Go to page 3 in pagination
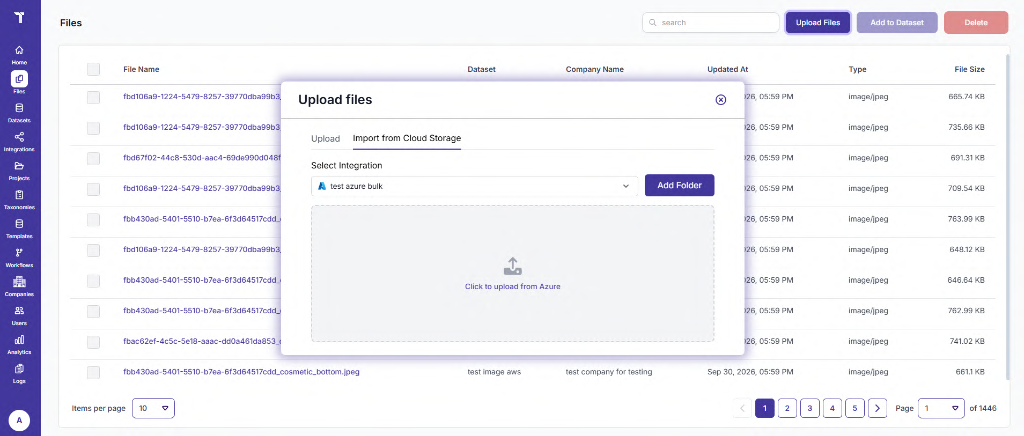1024x436 pixels. [809, 409]
